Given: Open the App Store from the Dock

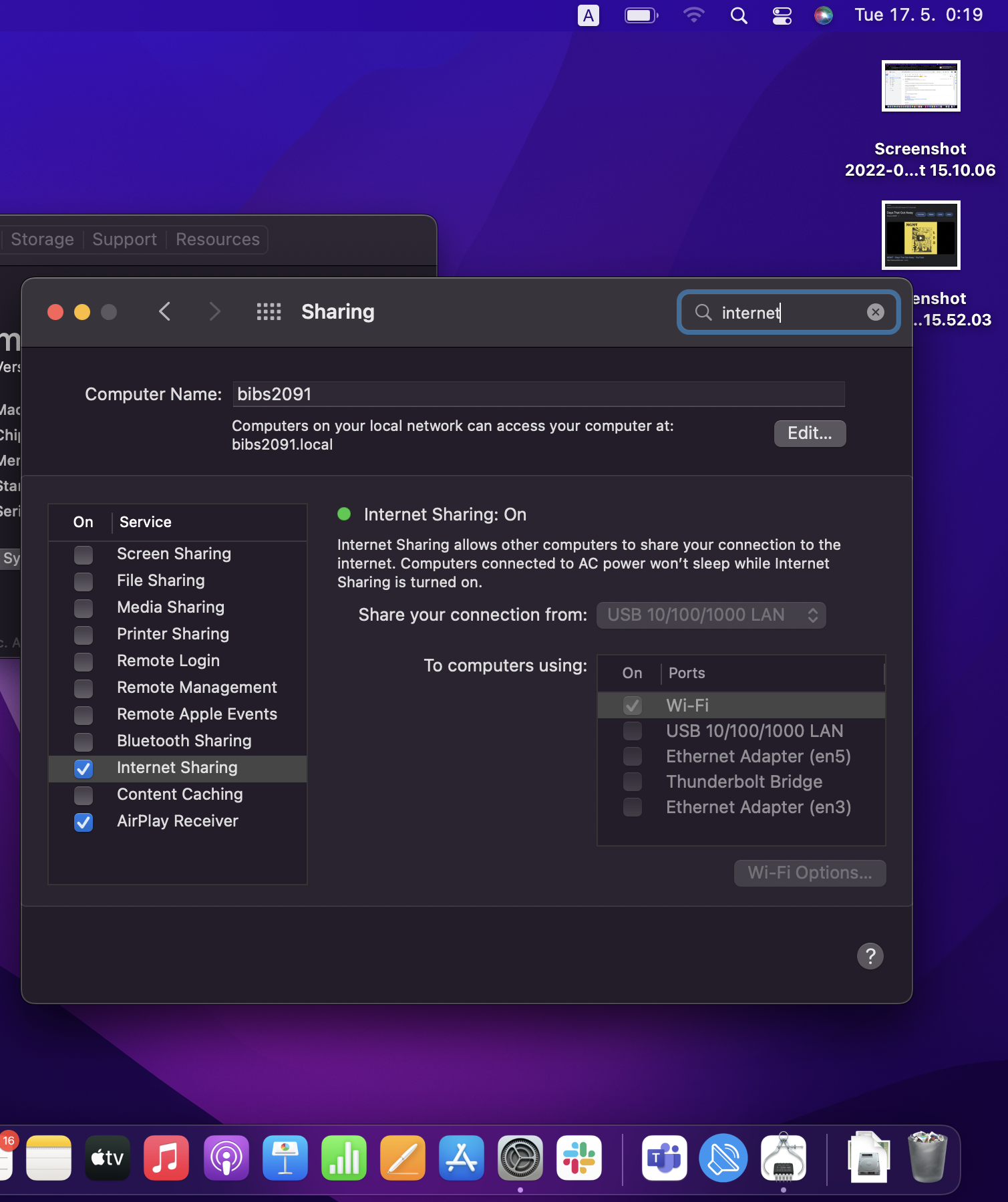Looking at the screenshot, I should coord(462,1158).
